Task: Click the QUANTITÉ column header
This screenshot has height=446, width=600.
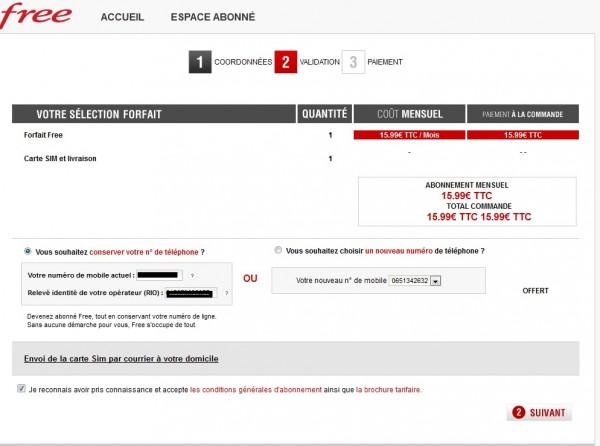Action: 324,114
